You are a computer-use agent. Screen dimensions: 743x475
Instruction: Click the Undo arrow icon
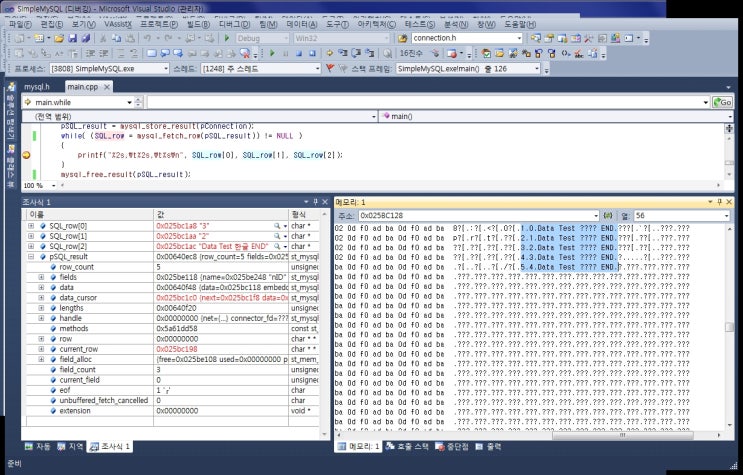point(147,38)
